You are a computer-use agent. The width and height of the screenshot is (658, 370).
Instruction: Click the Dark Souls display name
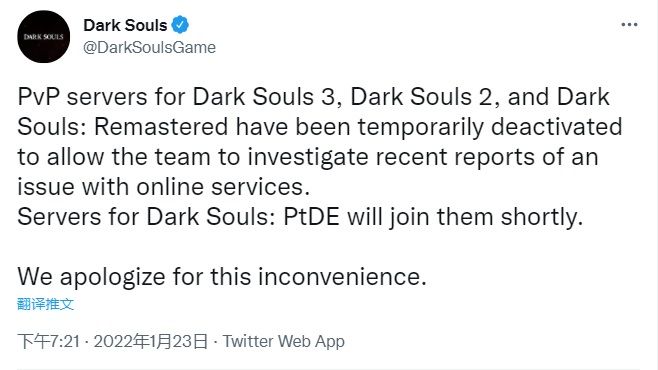point(125,25)
